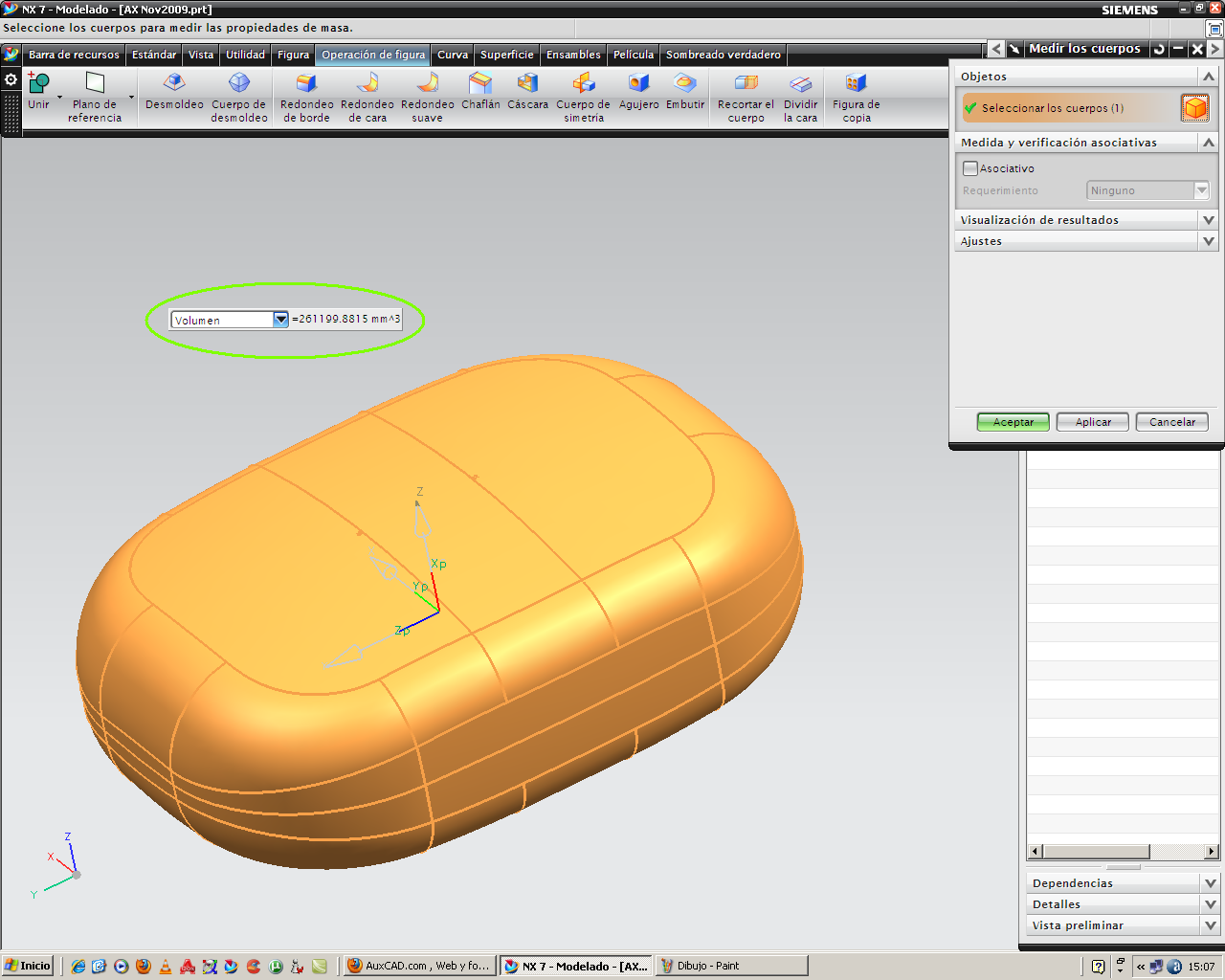This screenshot has width=1225, height=980.
Task: Click Plano de referencia tool
Action: (95, 98)
